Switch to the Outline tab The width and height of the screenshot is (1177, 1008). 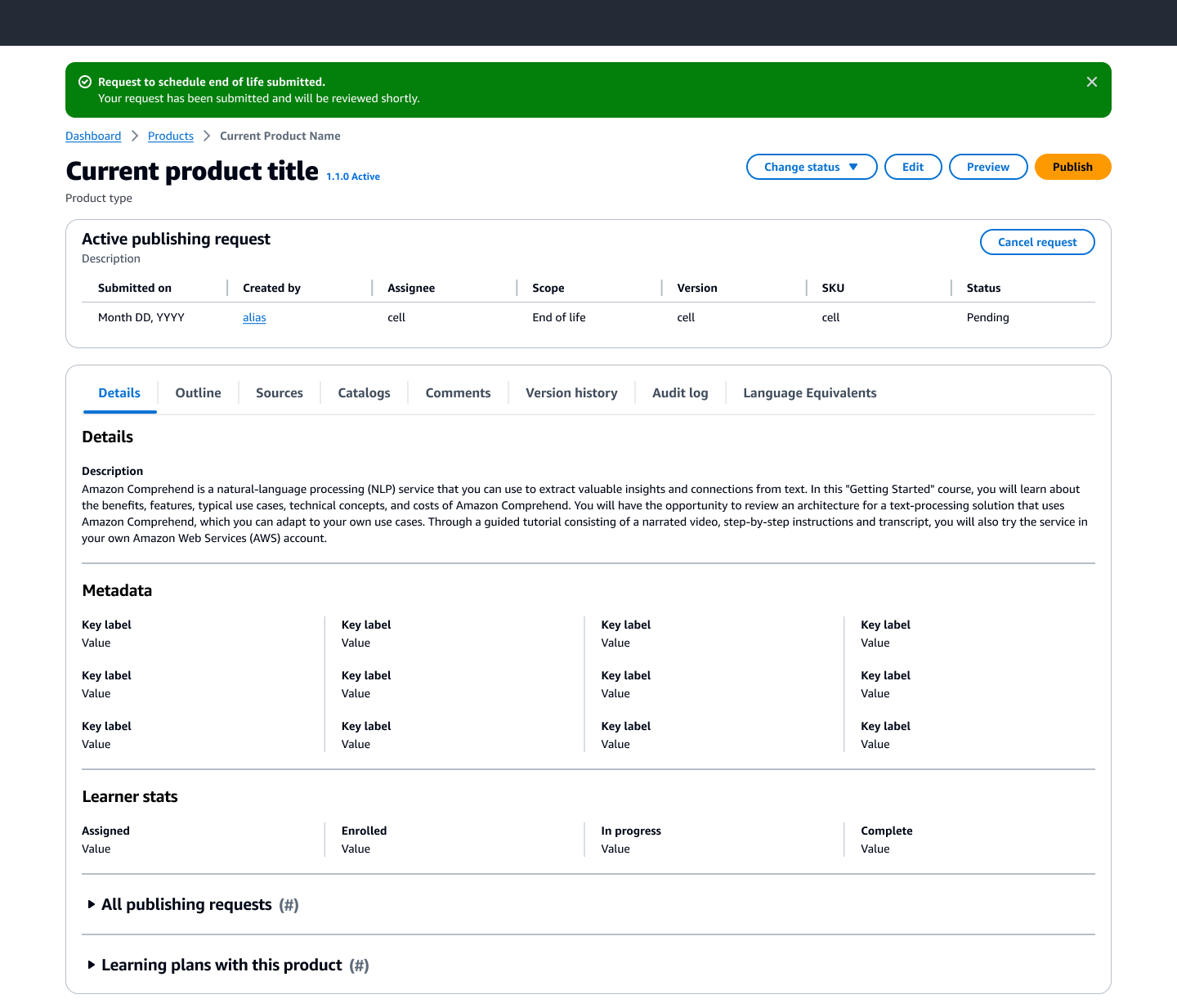[x=198, y=393]
